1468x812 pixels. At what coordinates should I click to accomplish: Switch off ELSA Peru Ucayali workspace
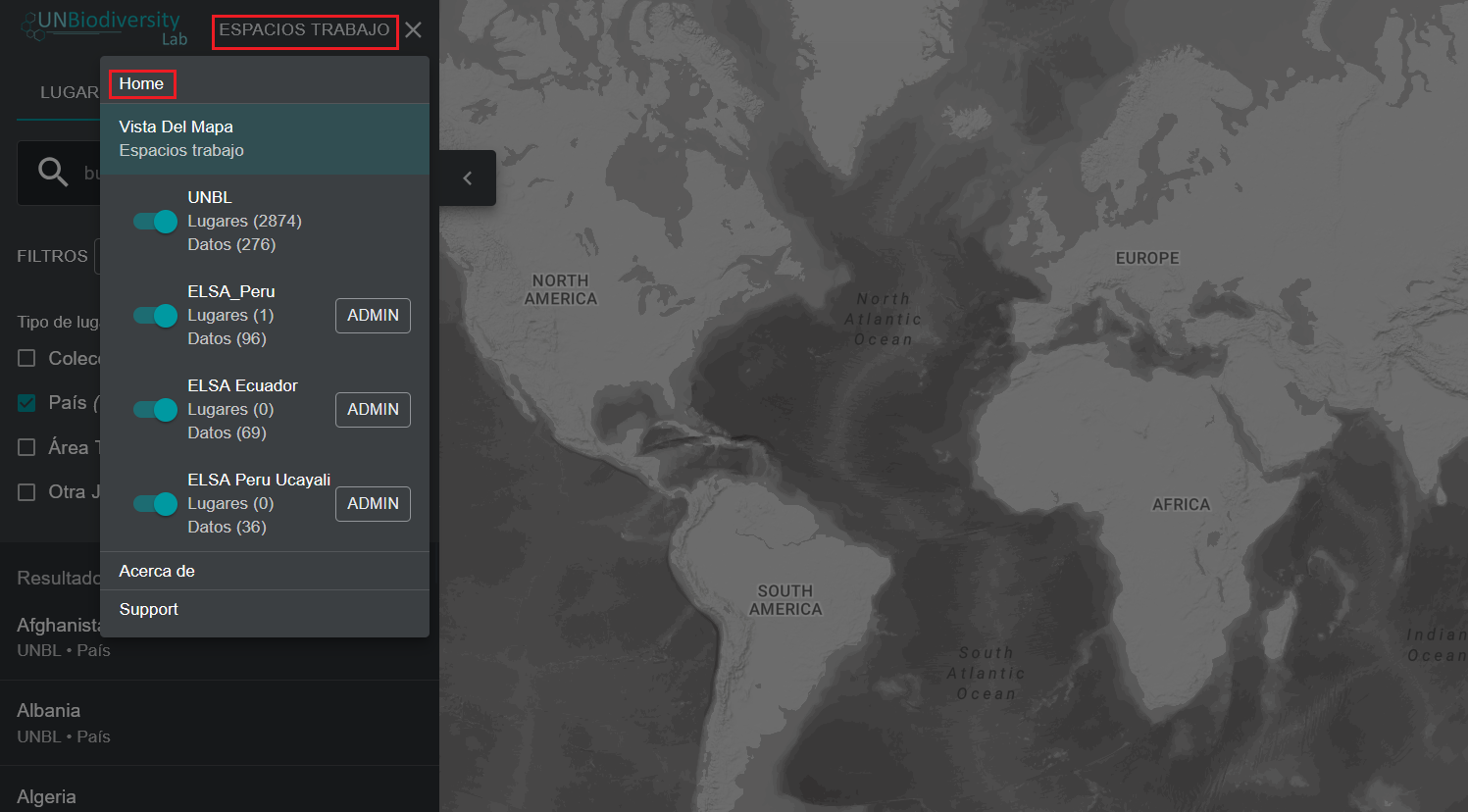click(x=156, y=504)
